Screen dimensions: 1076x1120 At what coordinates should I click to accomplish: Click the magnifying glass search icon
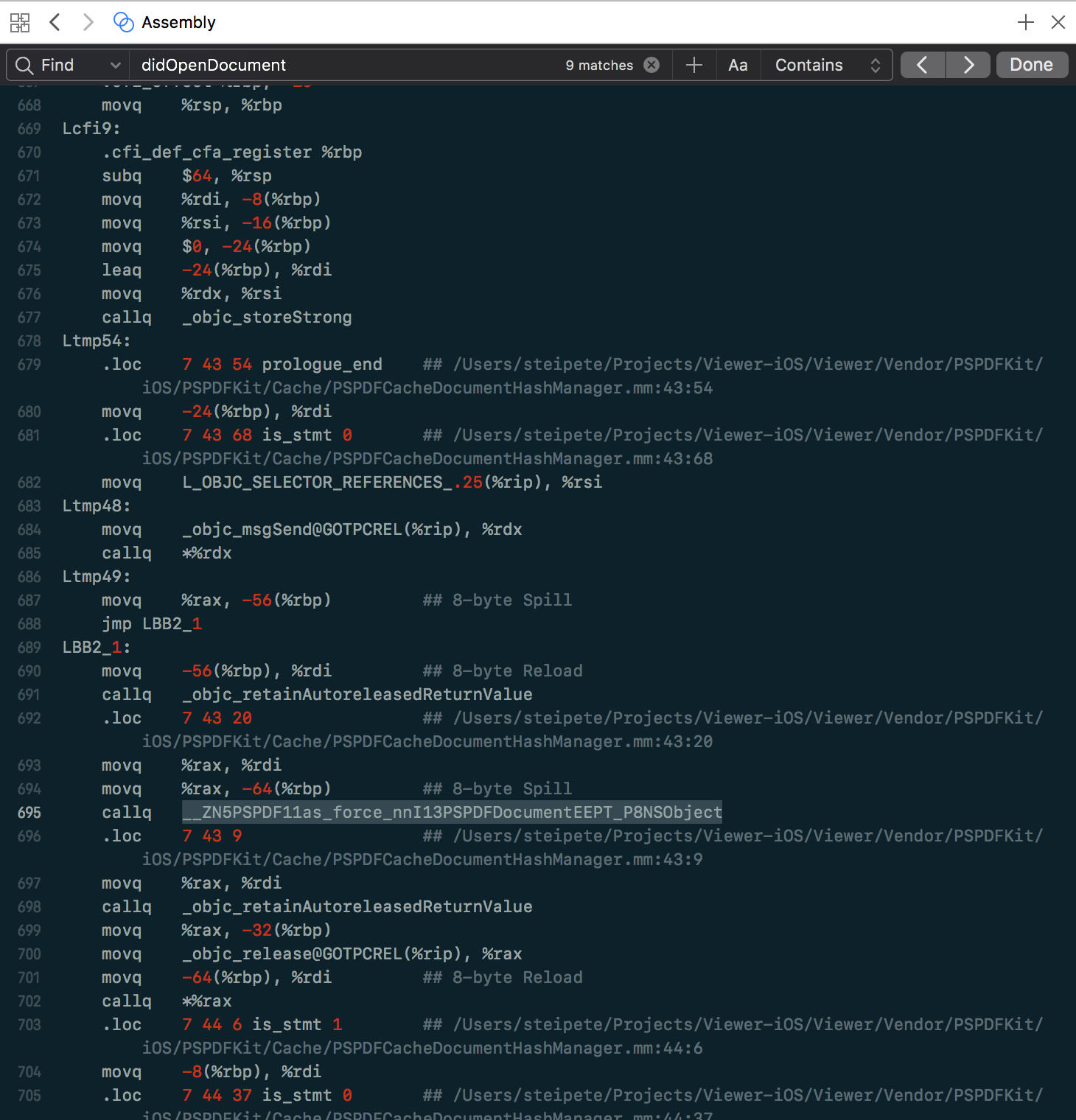[x=24, y=66]
